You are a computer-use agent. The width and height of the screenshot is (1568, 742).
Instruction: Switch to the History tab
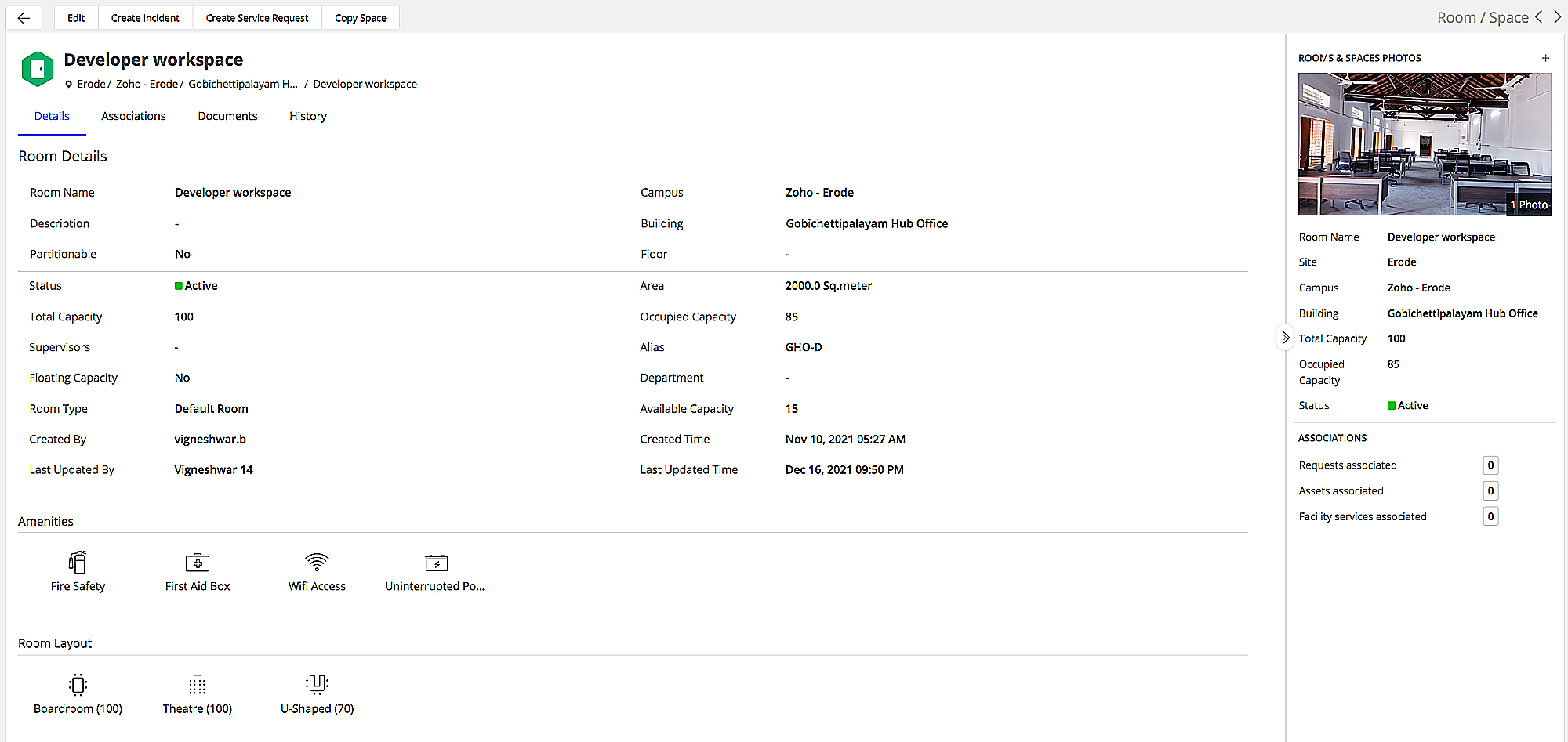coord(307,116)
